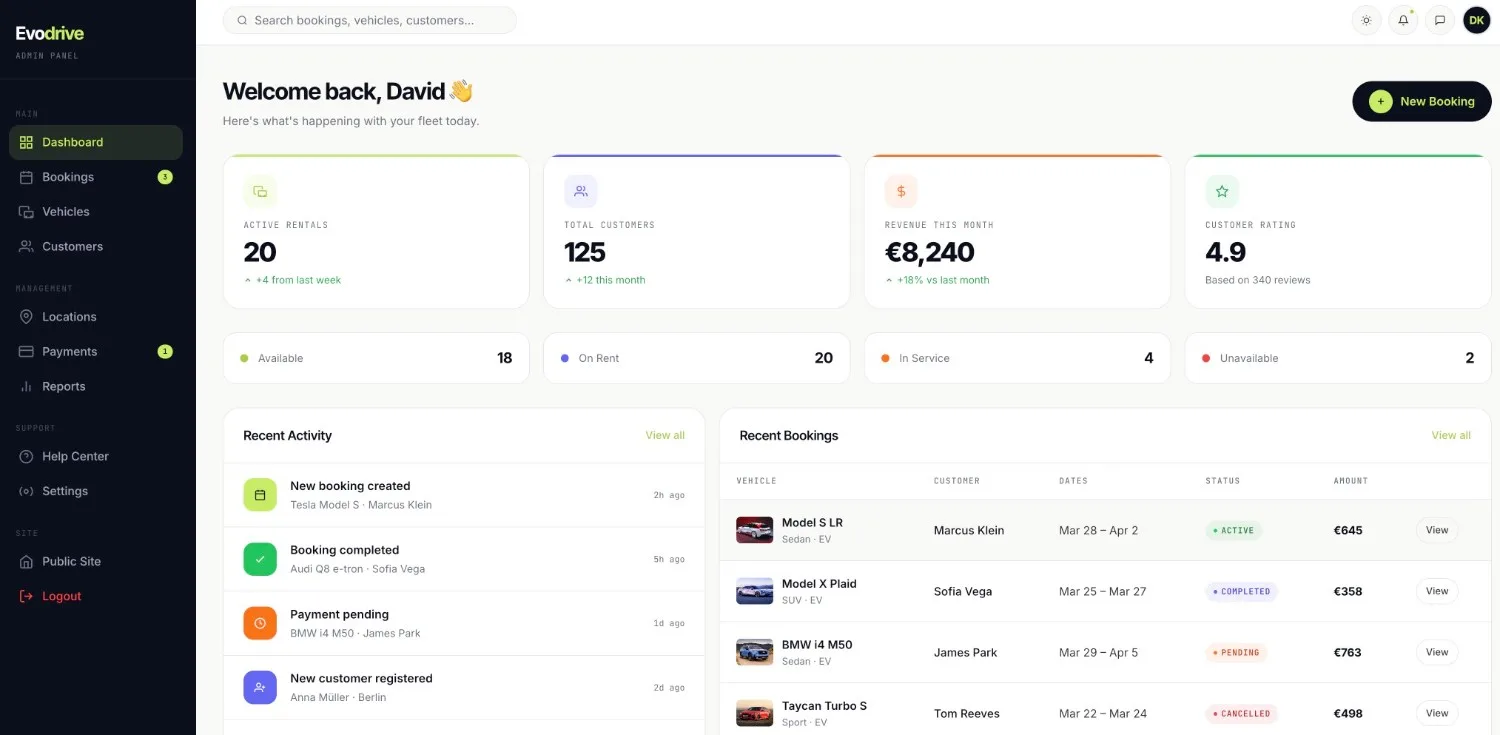The width and height of the screenshot is (1500, 735).
Task: Click the Active Rentals card icon
Action: point(260,191)
